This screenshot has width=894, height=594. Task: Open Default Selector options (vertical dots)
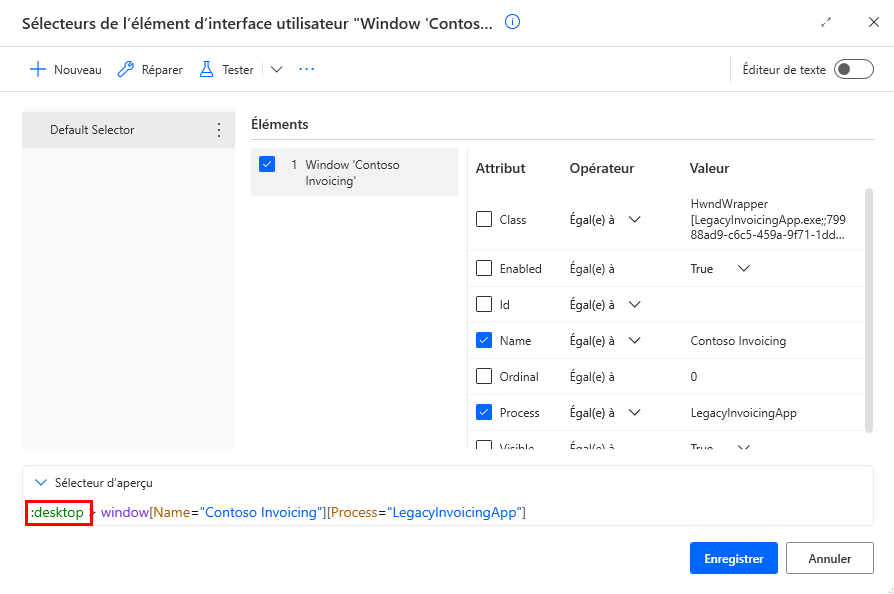(219, 130)
